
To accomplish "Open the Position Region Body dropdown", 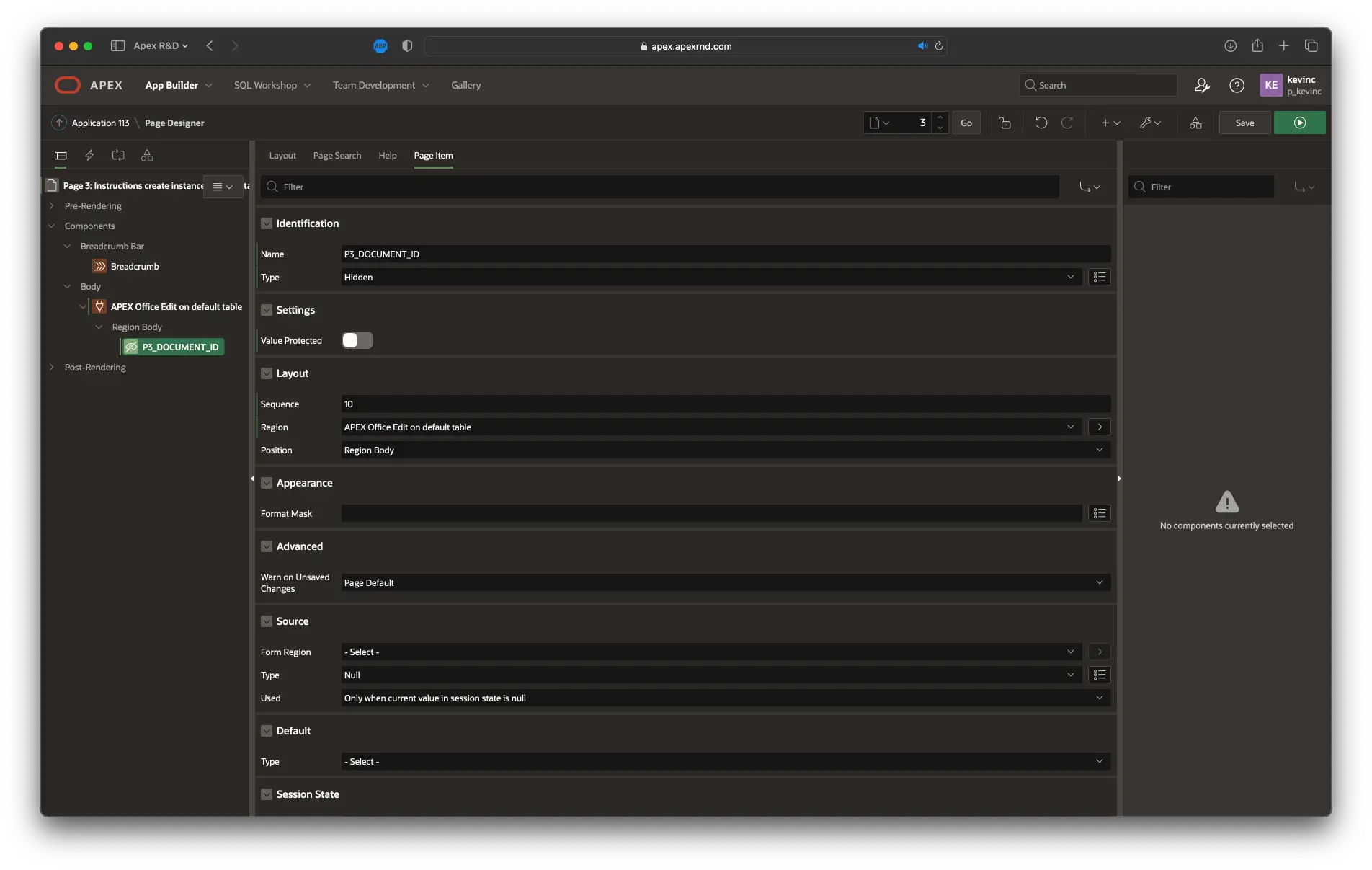I will tap(726, 450).
